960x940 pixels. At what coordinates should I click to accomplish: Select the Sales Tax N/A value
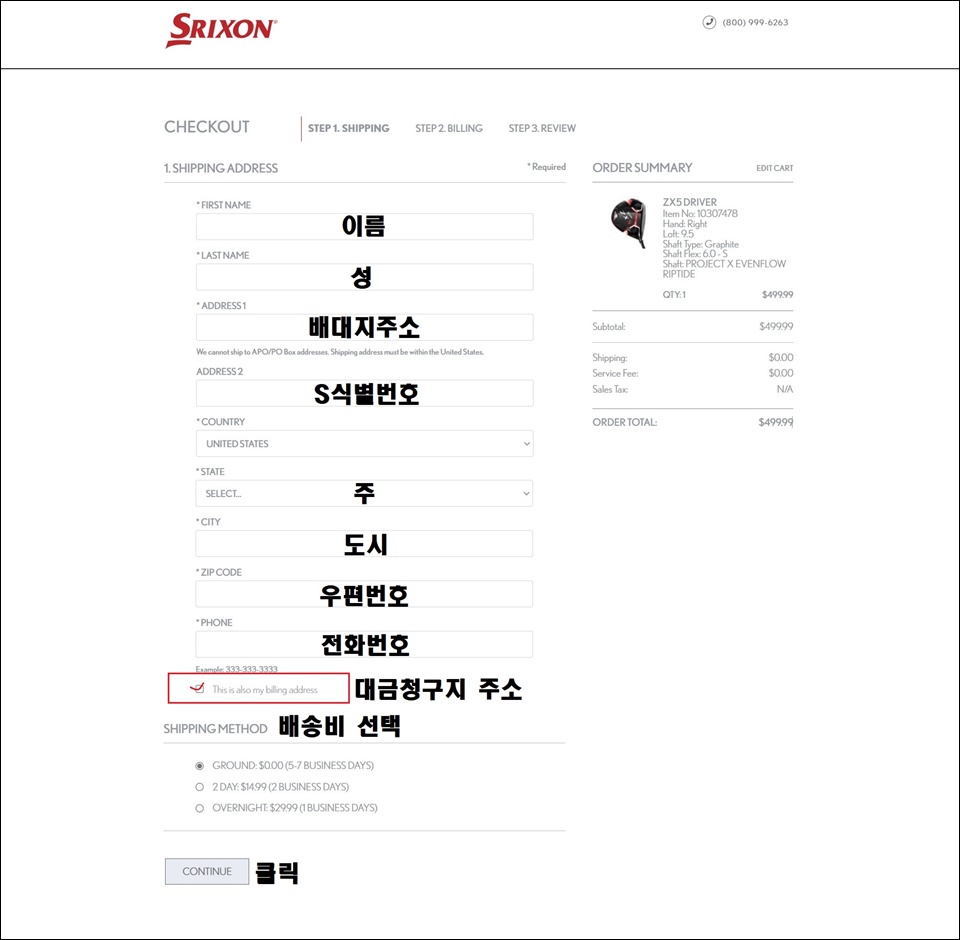click(785, 389)
